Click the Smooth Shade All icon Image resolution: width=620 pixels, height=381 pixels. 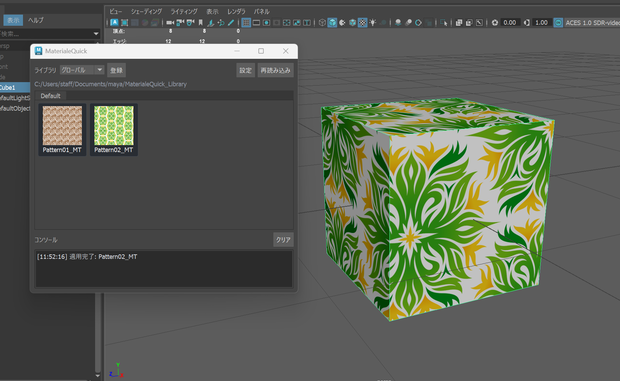(x=332, y=23)
